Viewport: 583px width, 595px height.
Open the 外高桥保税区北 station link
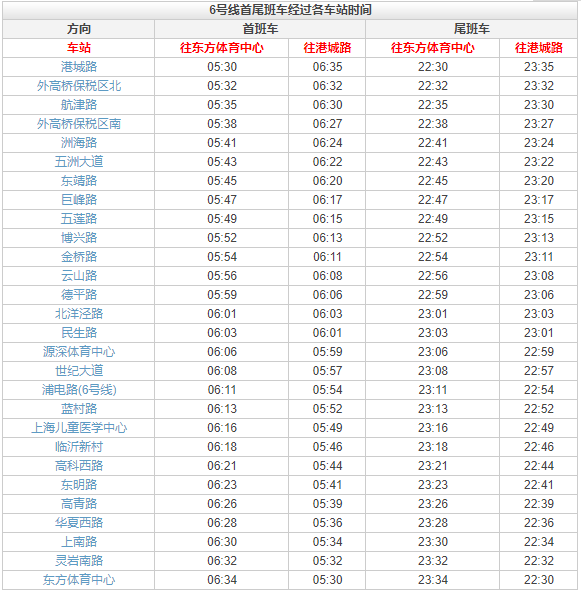(79, 86)
